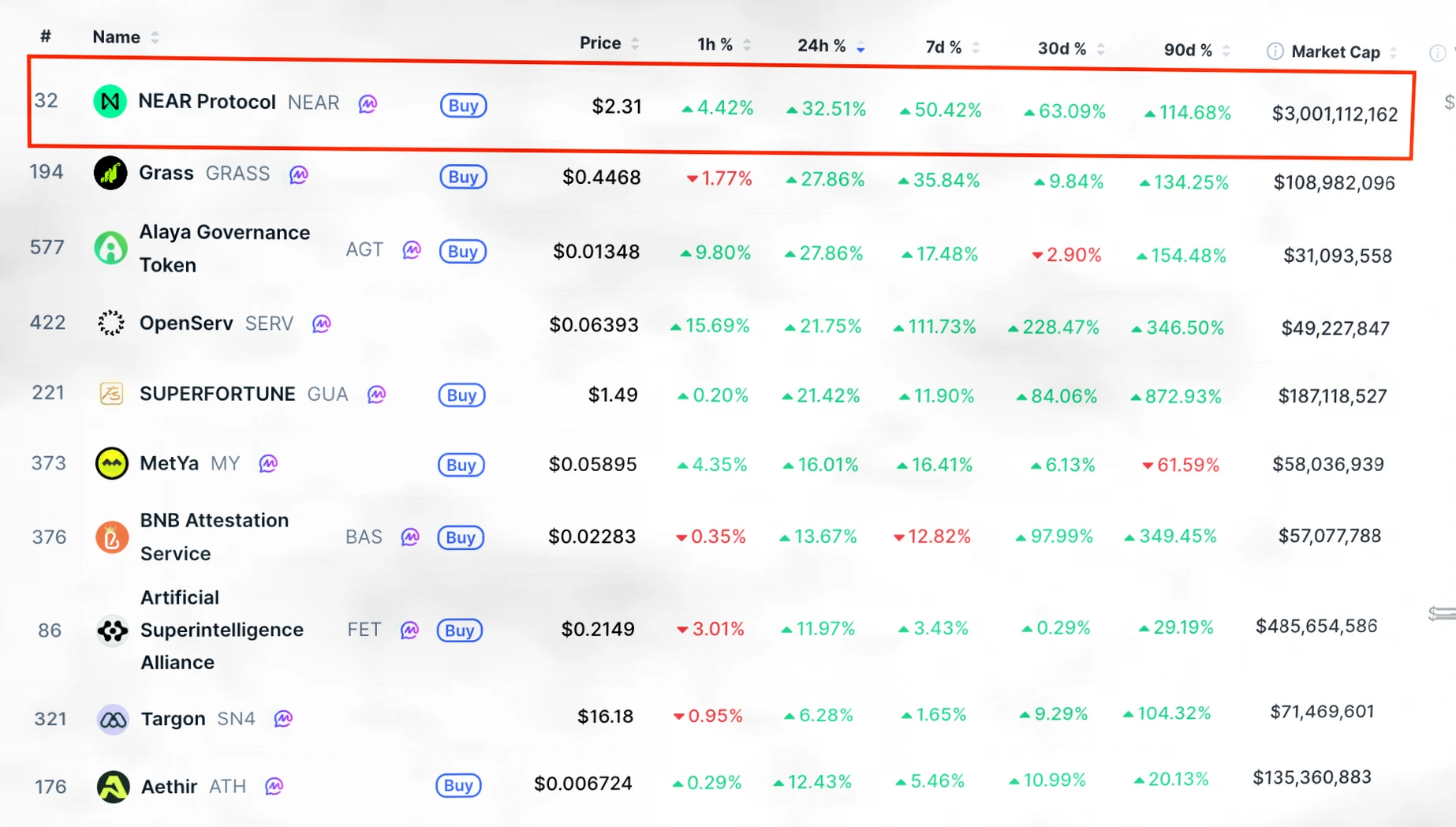The width and height of the screenshot is (1456, 827).
Task: Click Grass market cap $108,982,096
Action: 1335,183
